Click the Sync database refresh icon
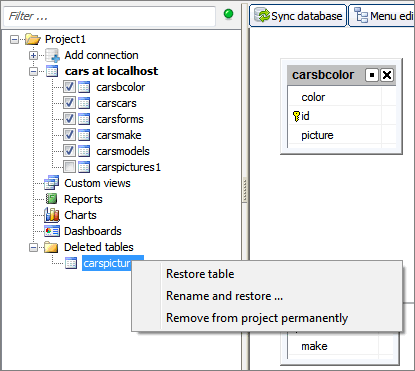The image size is (415, 371). pos(262,15)
